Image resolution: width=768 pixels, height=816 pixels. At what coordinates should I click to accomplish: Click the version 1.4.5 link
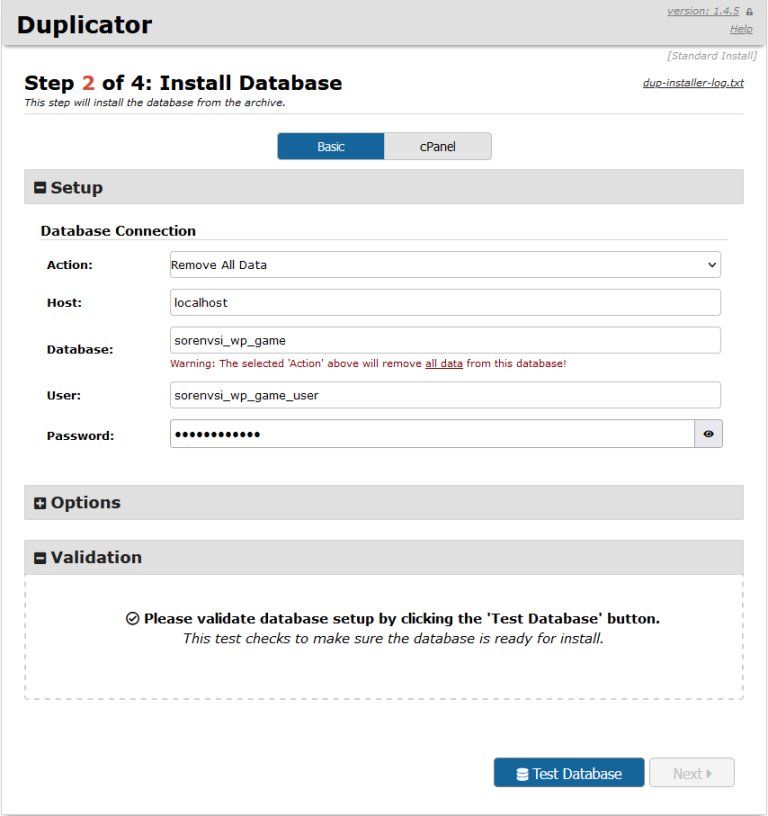point(703,11)
